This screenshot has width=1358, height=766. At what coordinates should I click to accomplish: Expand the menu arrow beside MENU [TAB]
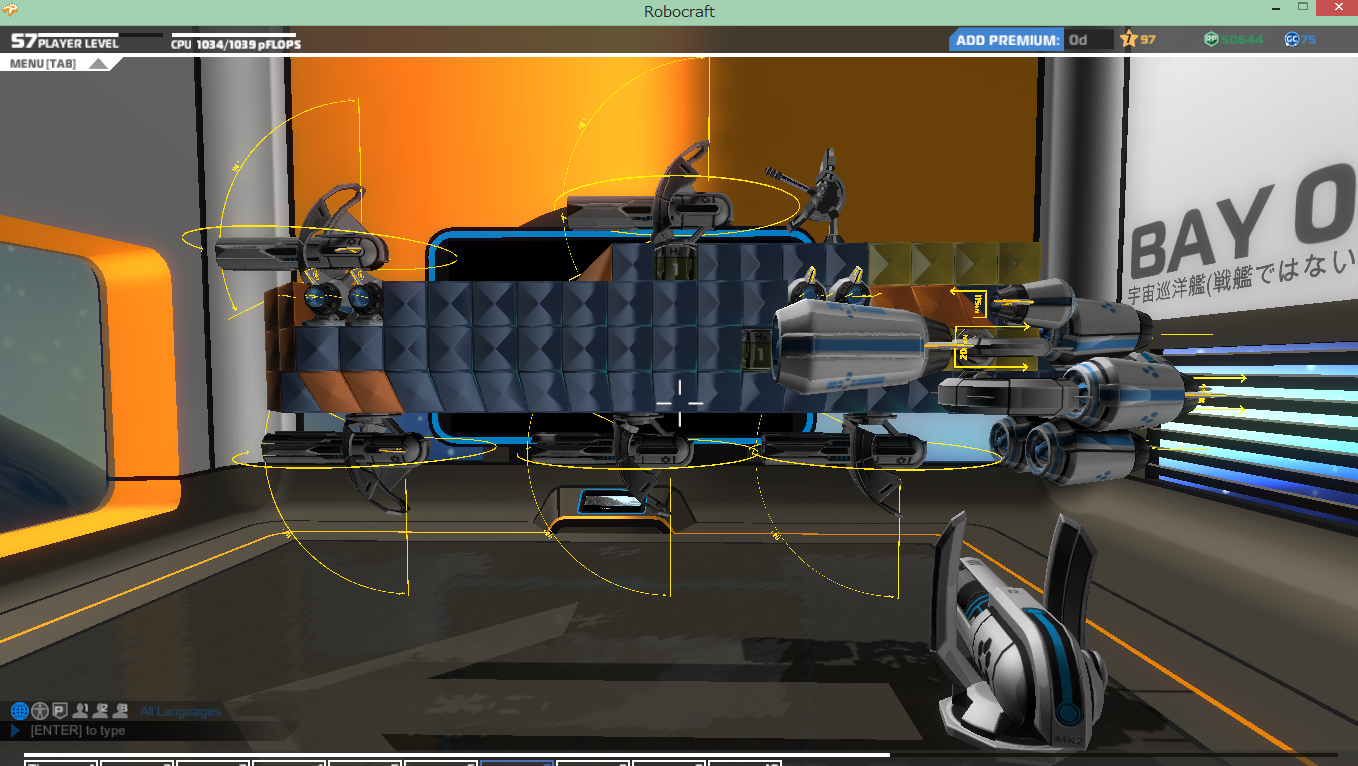click(97, 64)
